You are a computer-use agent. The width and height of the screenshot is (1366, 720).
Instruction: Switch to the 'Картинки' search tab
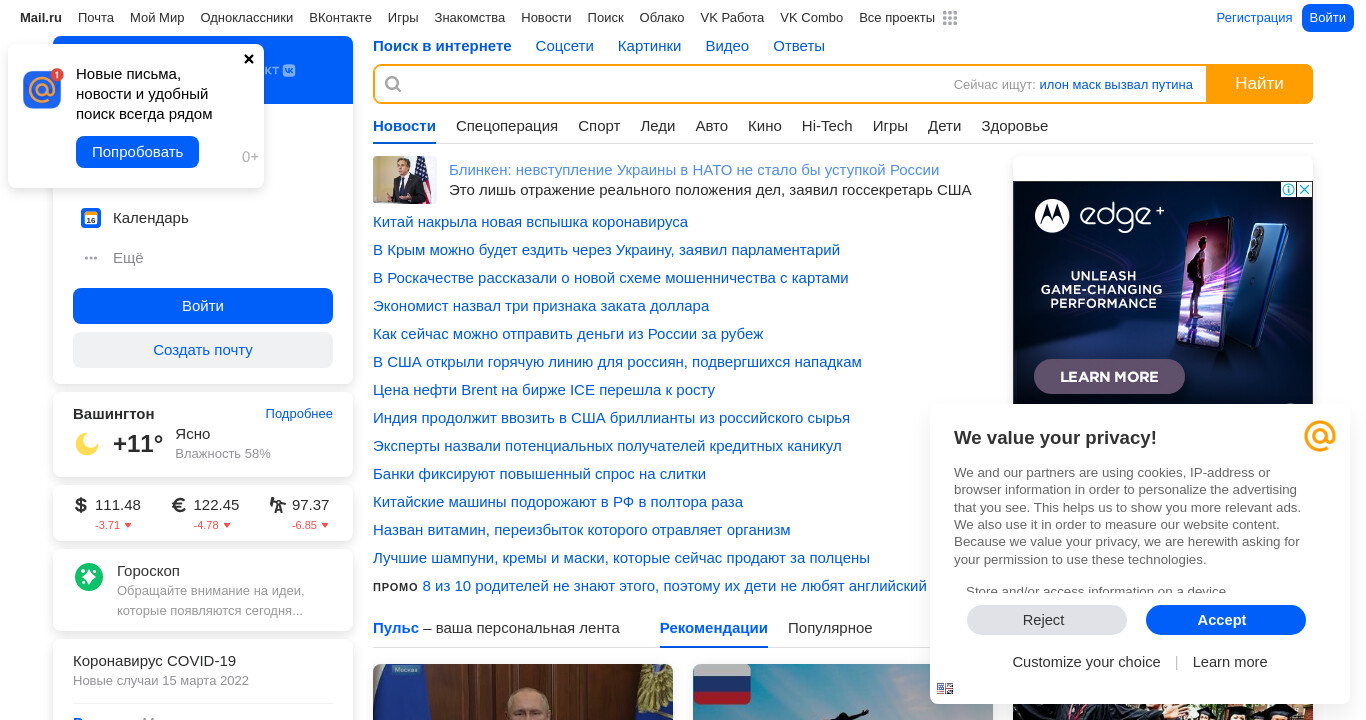tap(650, 46)
